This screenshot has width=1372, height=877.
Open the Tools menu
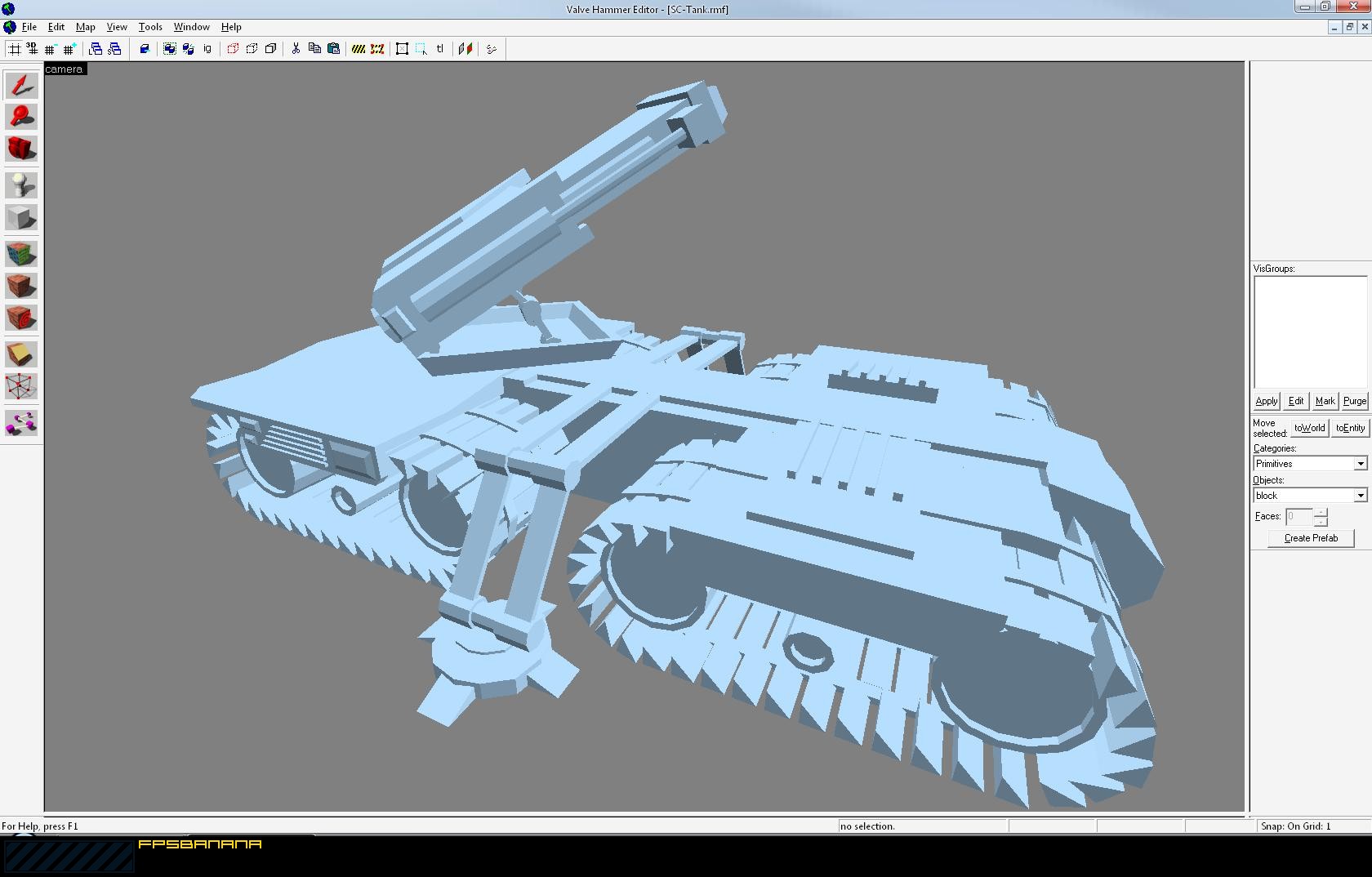pos(150,27)
